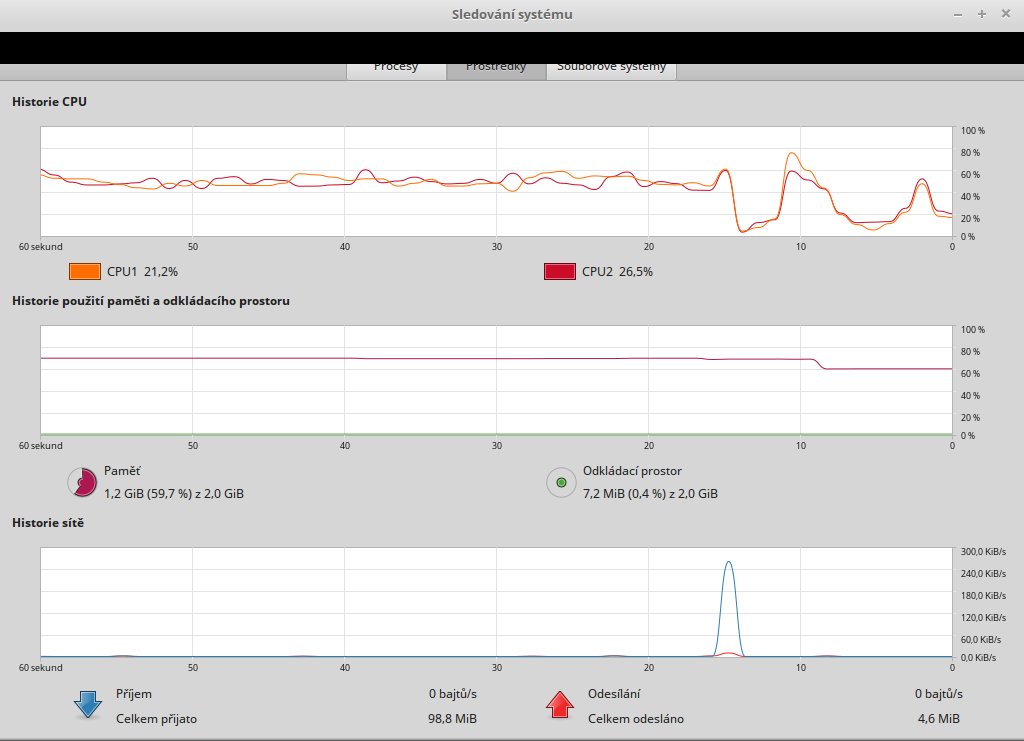
Task: Click the blue Příjem download arrow icon
Action: tap(88, 705)
